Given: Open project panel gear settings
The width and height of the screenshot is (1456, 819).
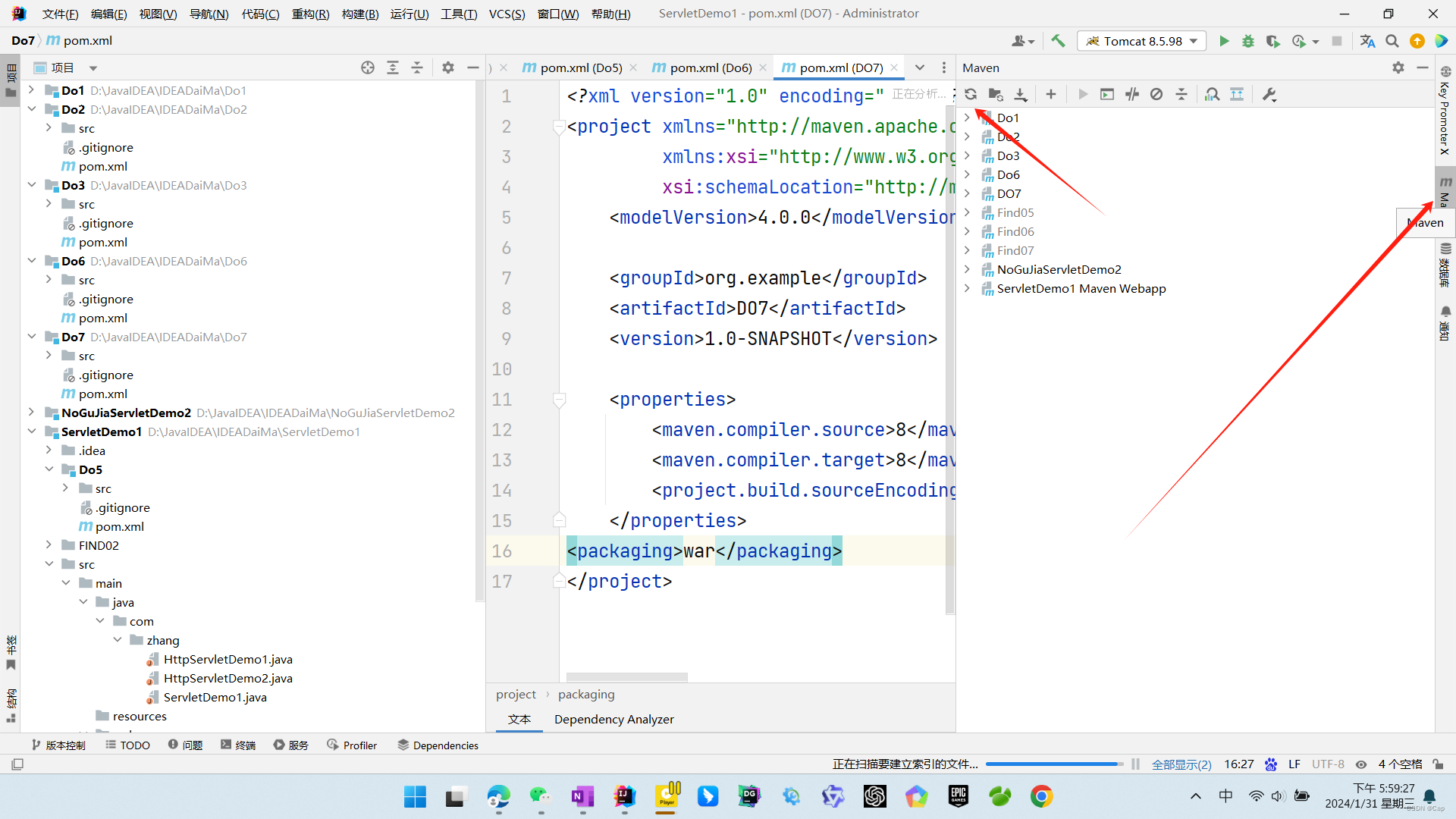Looking at the screenshot, I should point(448,67).
